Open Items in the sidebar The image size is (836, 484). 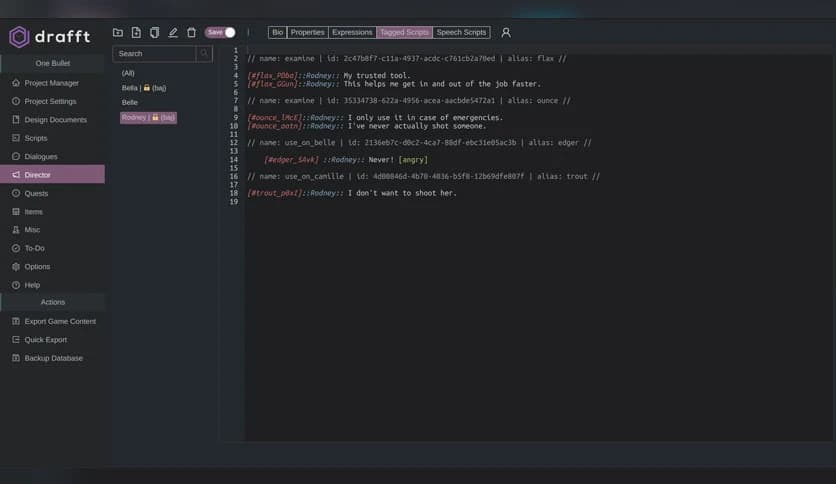(x=52, y=212)
